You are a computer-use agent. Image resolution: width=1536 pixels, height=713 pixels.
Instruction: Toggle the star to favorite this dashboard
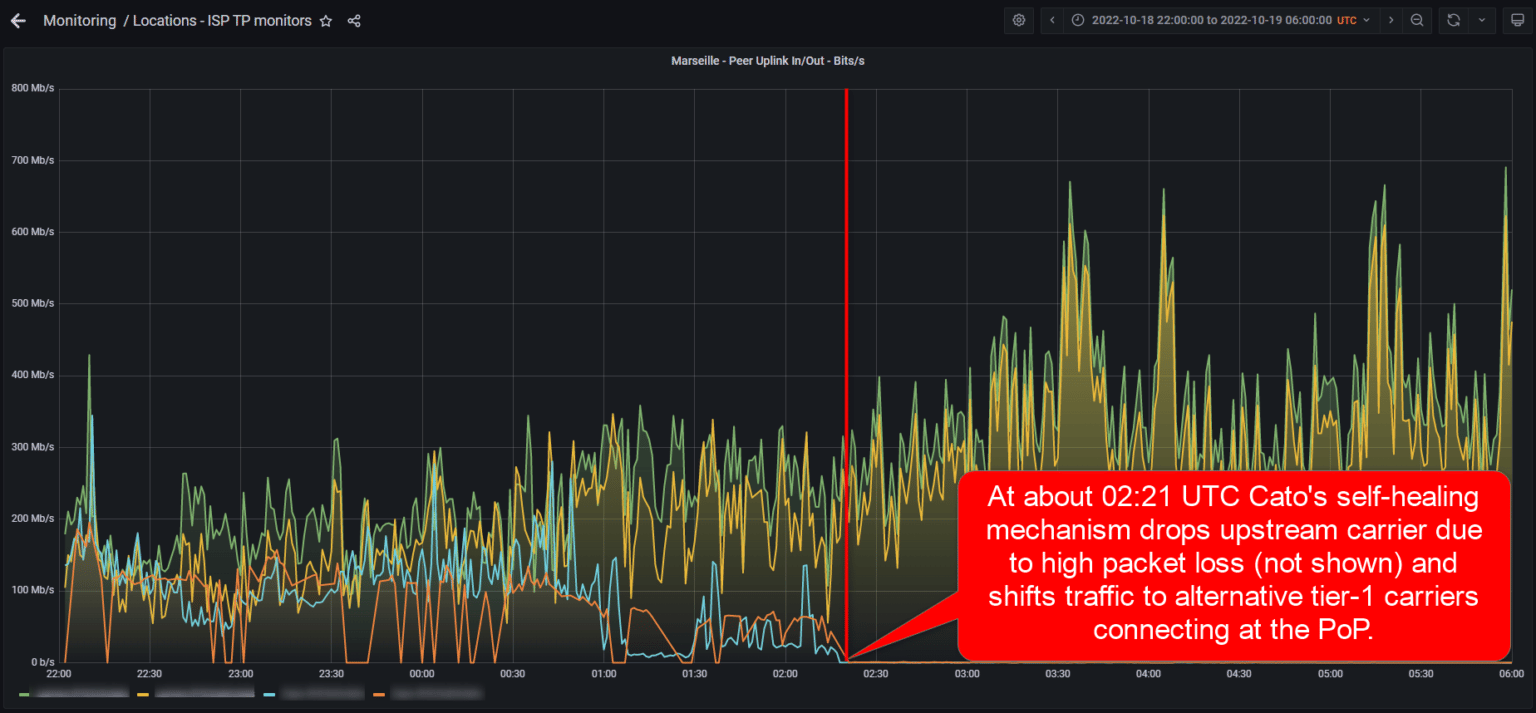coord(326,20)
